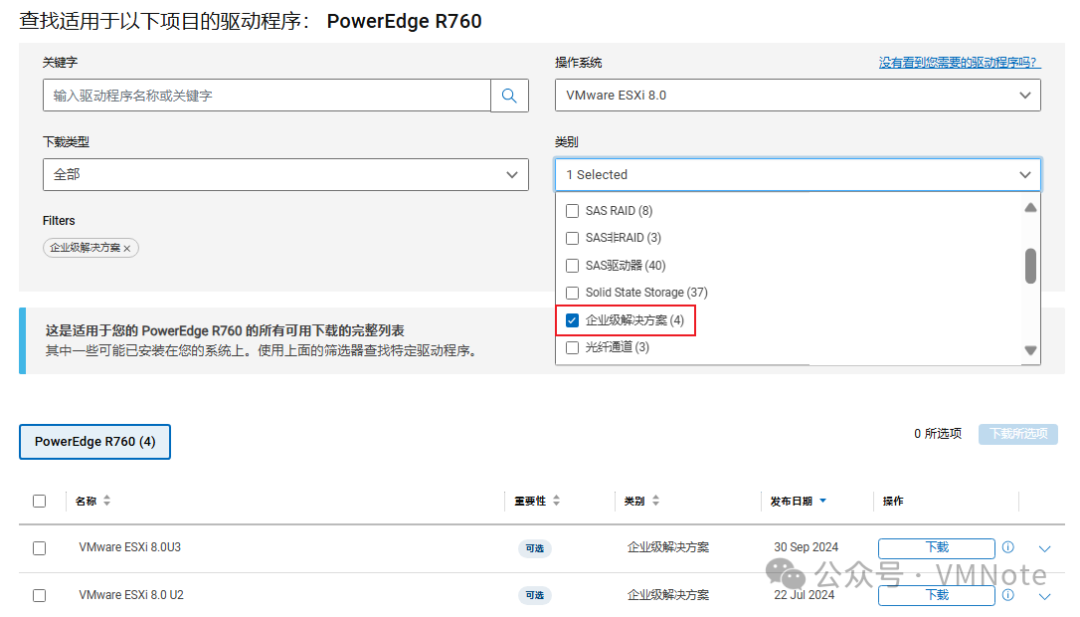Expand details for VMware ESXi 8.0U3 row
The height and width of the screenshot is (617, 1080).
(x=1045, y=549)
